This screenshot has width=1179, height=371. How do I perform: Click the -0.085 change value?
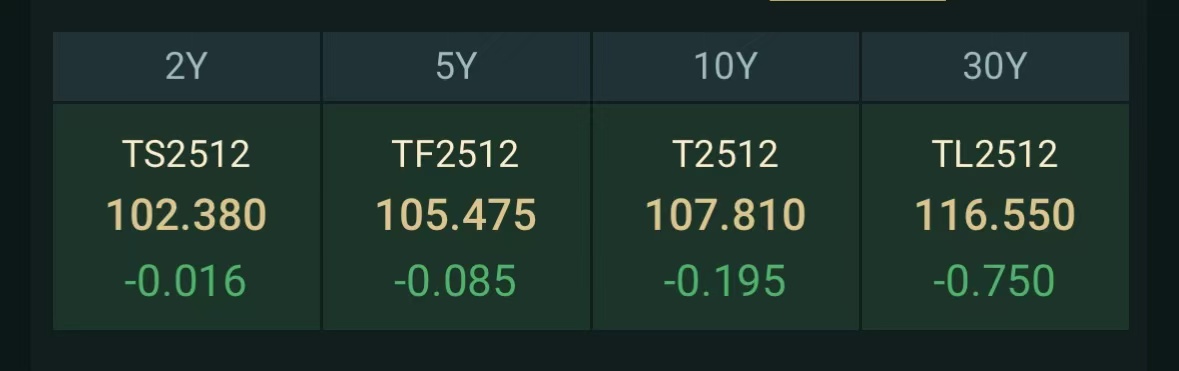tap(455, 281)
